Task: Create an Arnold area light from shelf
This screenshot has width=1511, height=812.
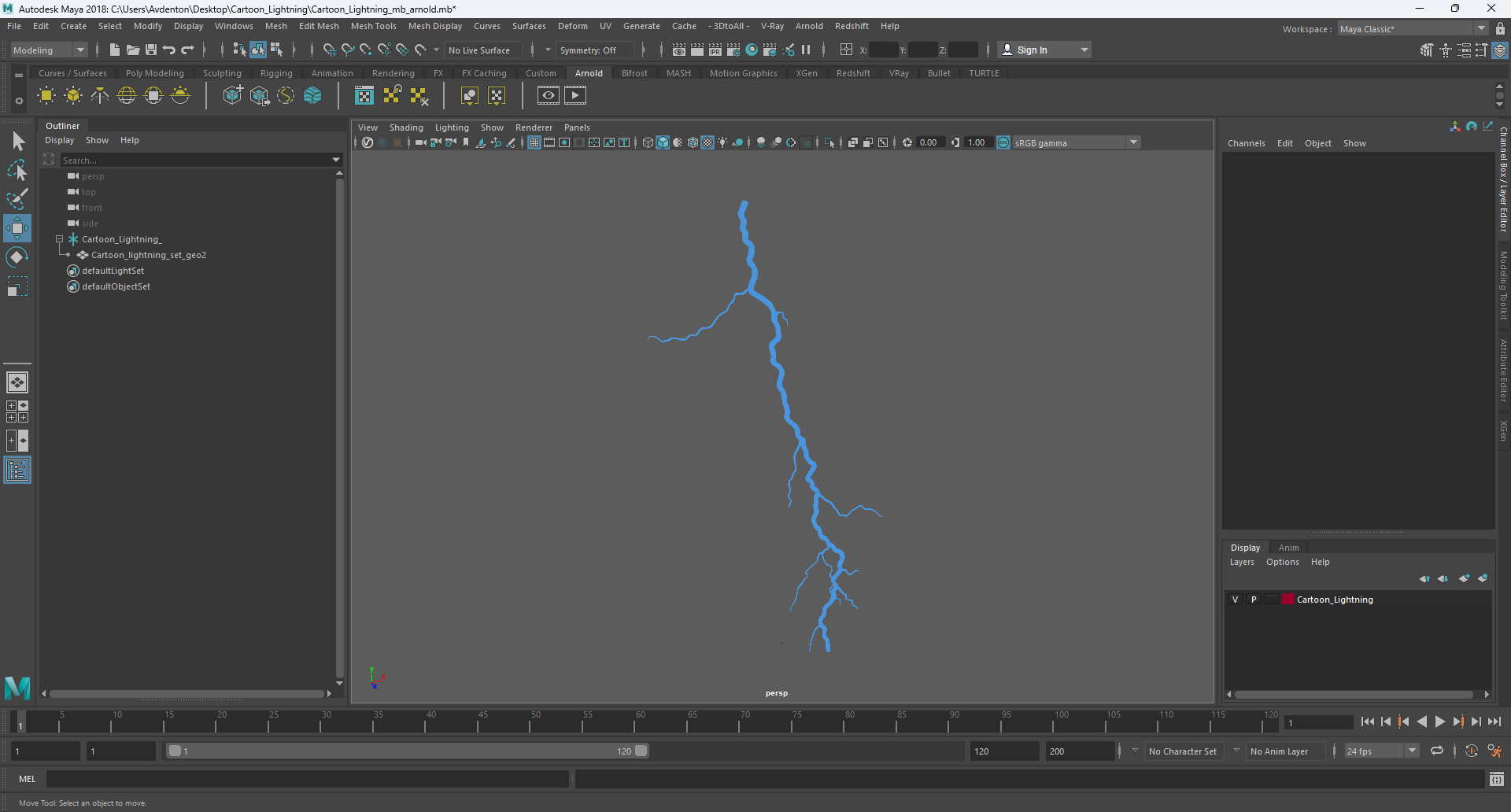Action: coord(46,96)
